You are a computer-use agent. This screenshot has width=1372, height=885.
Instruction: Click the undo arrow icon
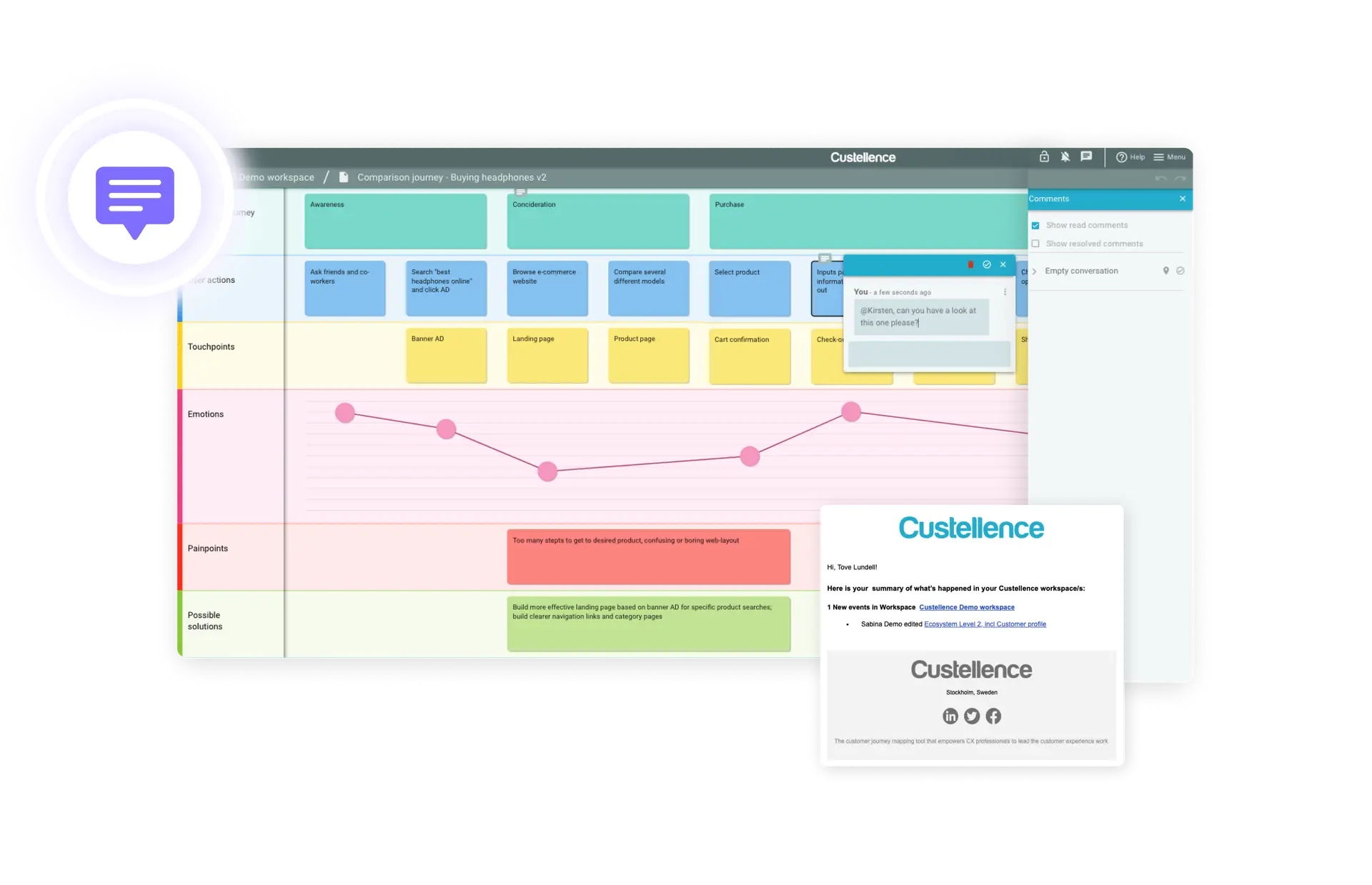(1160, 178)
